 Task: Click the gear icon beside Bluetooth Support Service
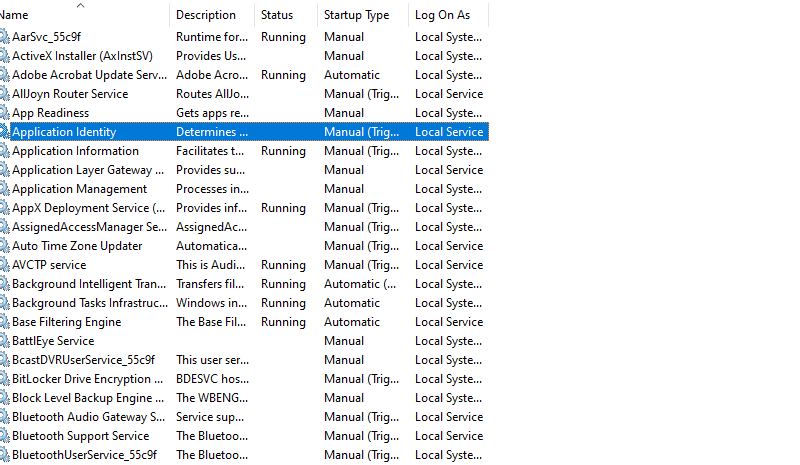click(x=4, y=436)
